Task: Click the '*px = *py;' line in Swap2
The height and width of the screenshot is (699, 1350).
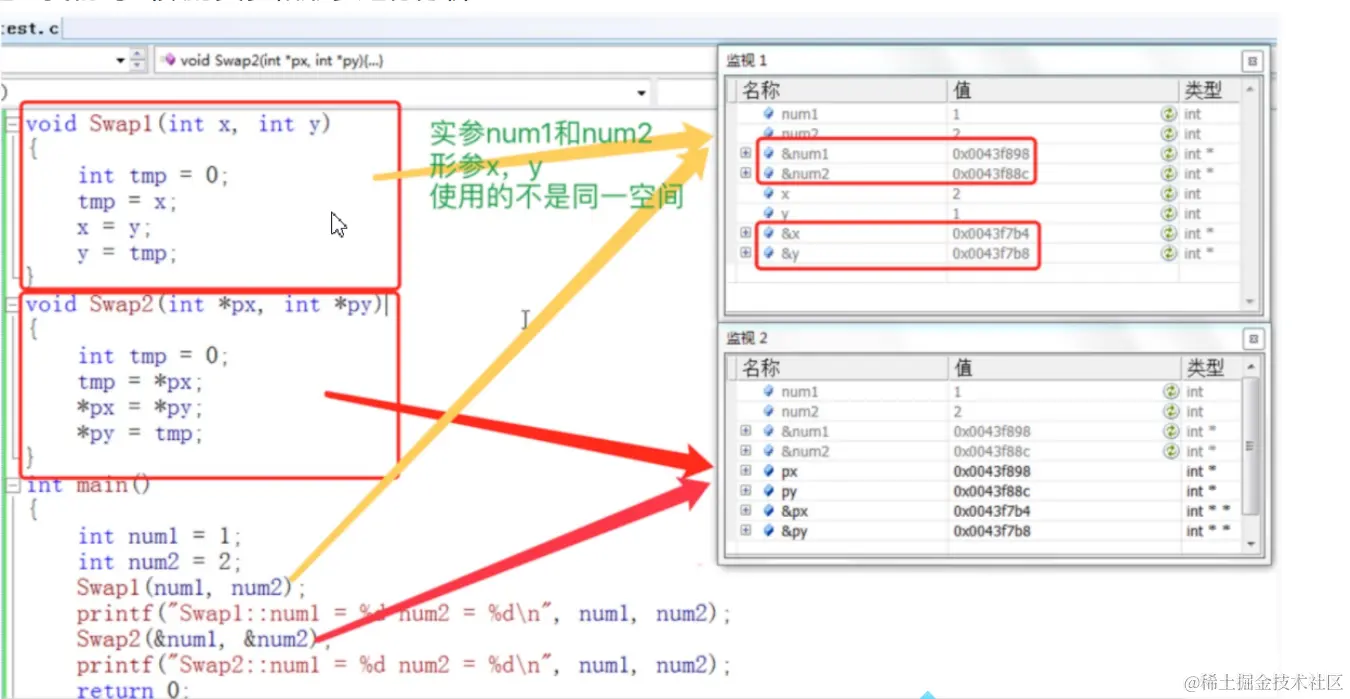Action: [x=140, y=408]
